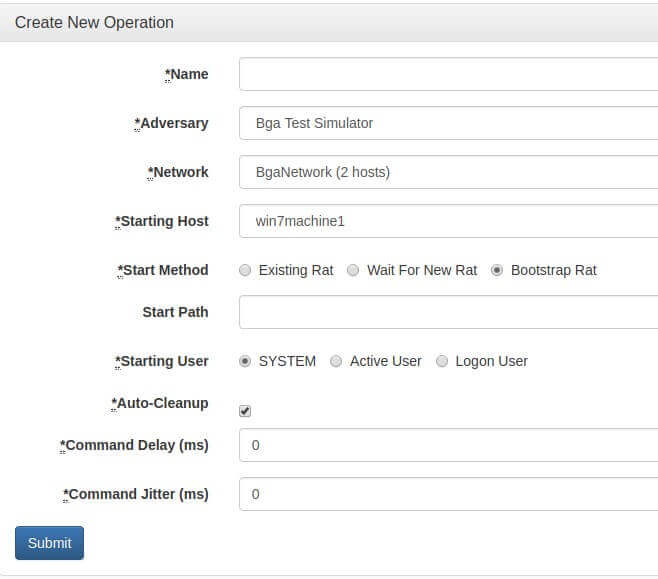The height and width of the screenshot is (579, 658).
Task: Click the Starting User label
Action: coord(162,361)
